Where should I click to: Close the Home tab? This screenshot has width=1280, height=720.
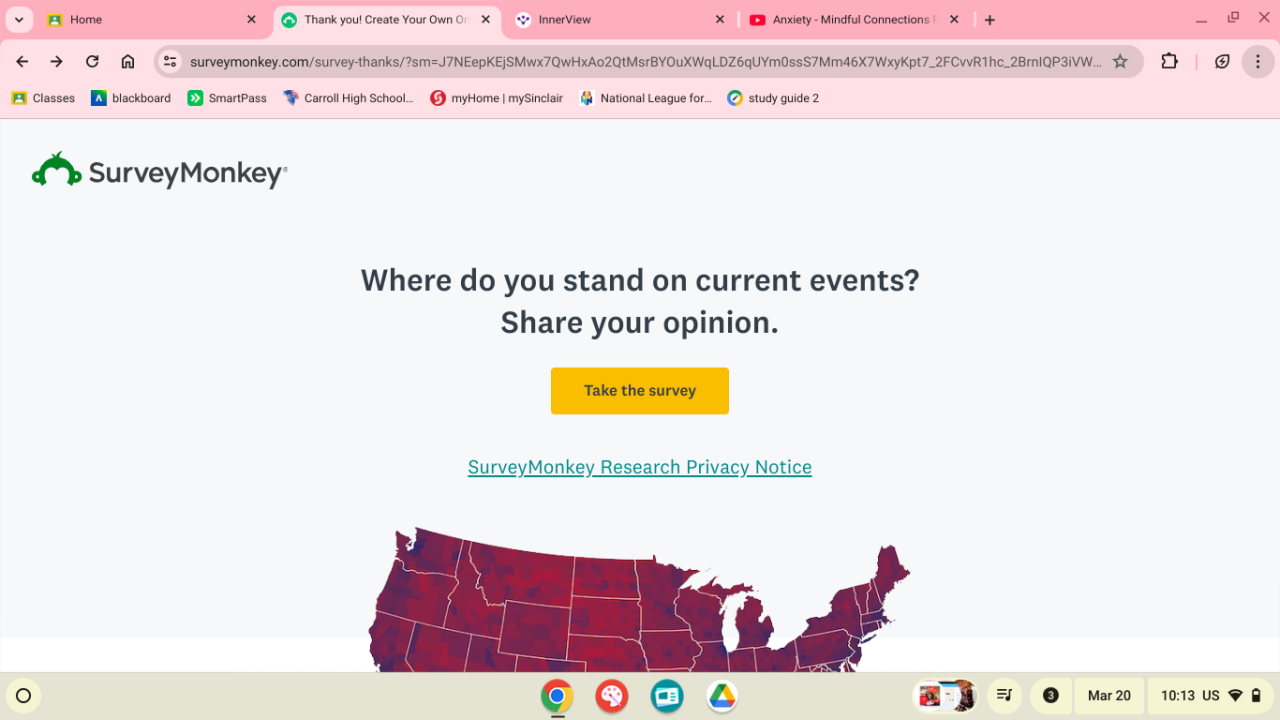pyautogui.click(x=251, y=20)
